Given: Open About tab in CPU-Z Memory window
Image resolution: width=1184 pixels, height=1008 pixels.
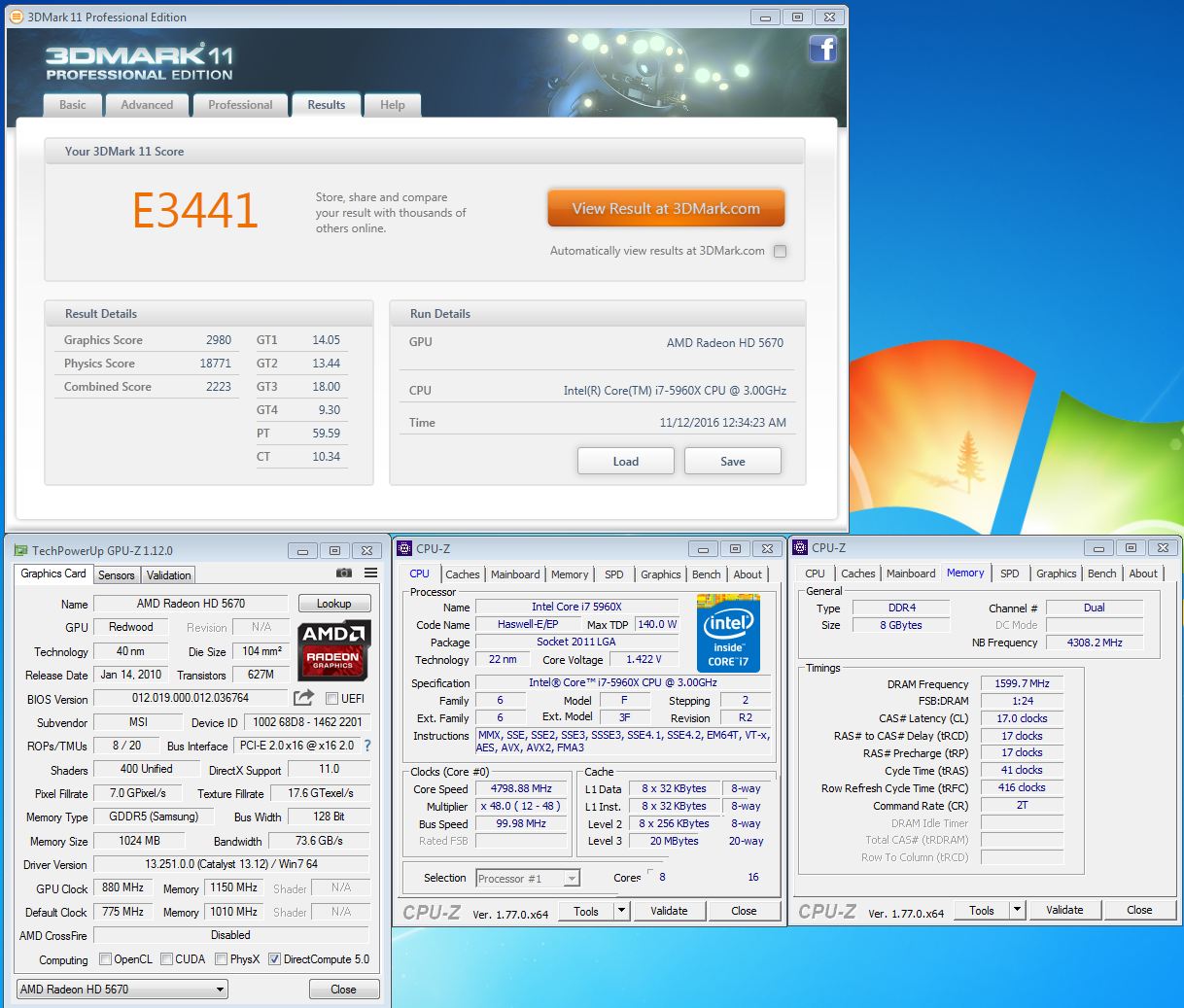Looking at the screenshot, I should click(x=1143, y=574).
